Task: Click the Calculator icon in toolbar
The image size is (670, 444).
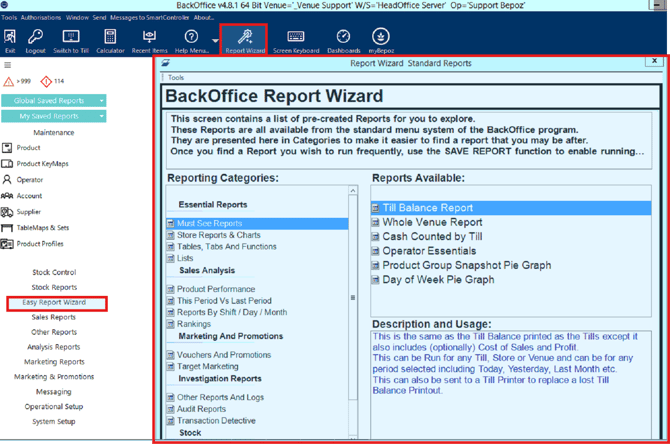Action: [x=110, y=40]
